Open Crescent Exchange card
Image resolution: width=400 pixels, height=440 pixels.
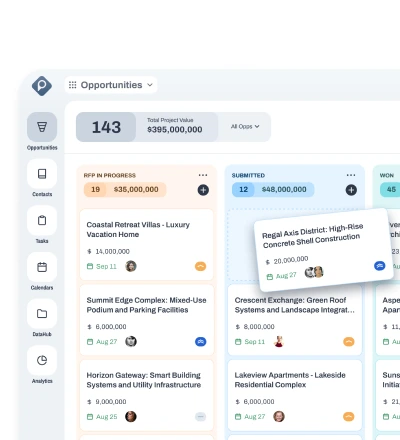(x=295, y=320)
